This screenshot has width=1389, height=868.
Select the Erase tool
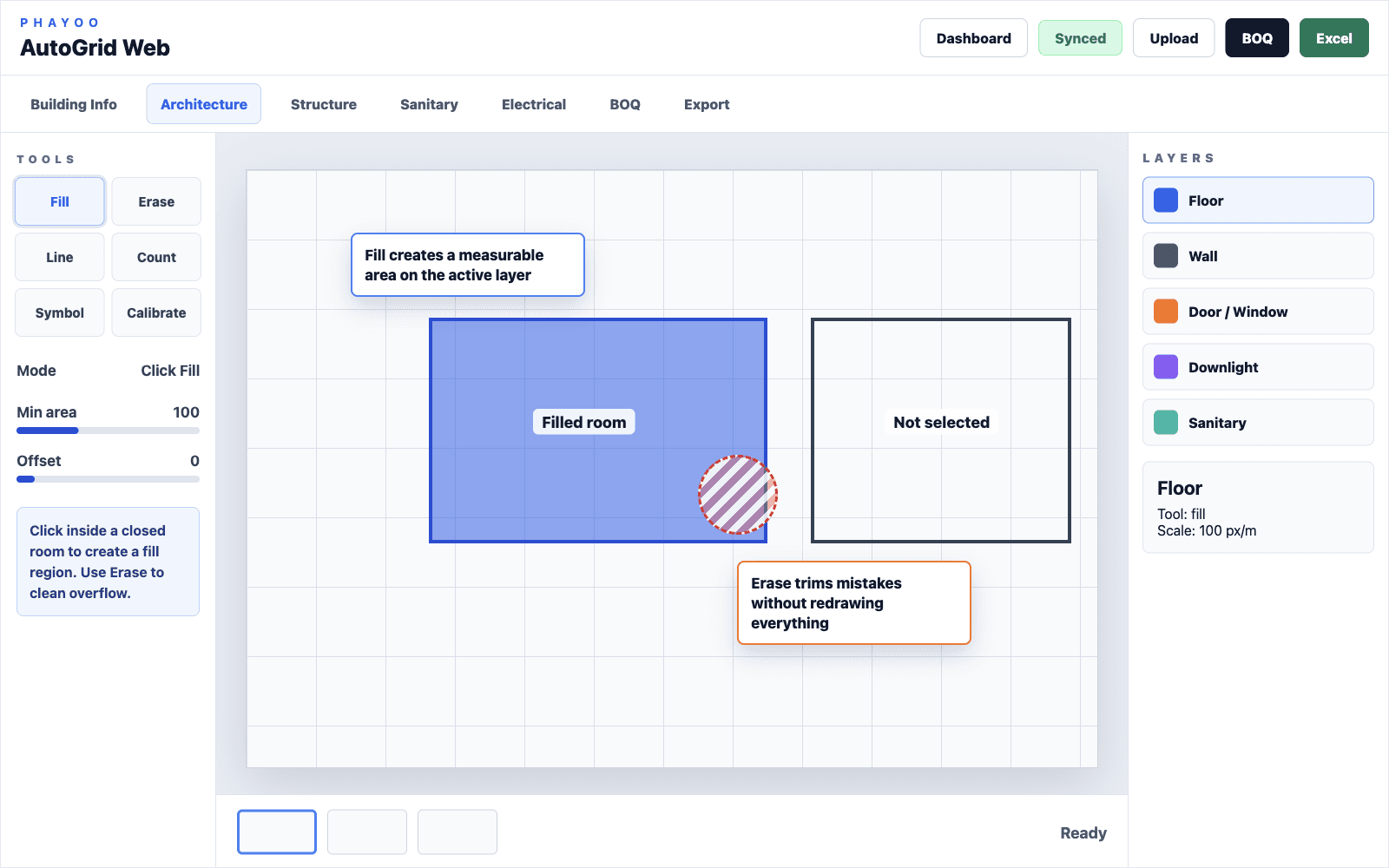click(156, 201)
